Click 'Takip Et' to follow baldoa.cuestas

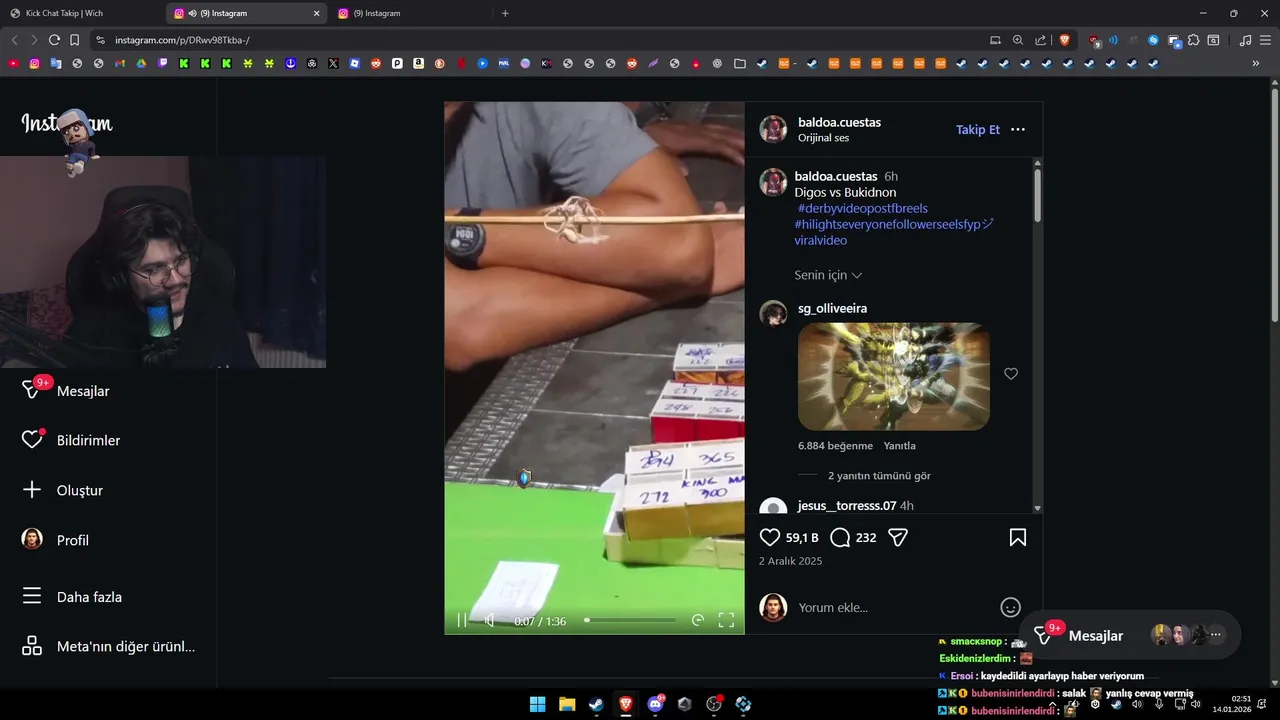click(x=978, y=130)
